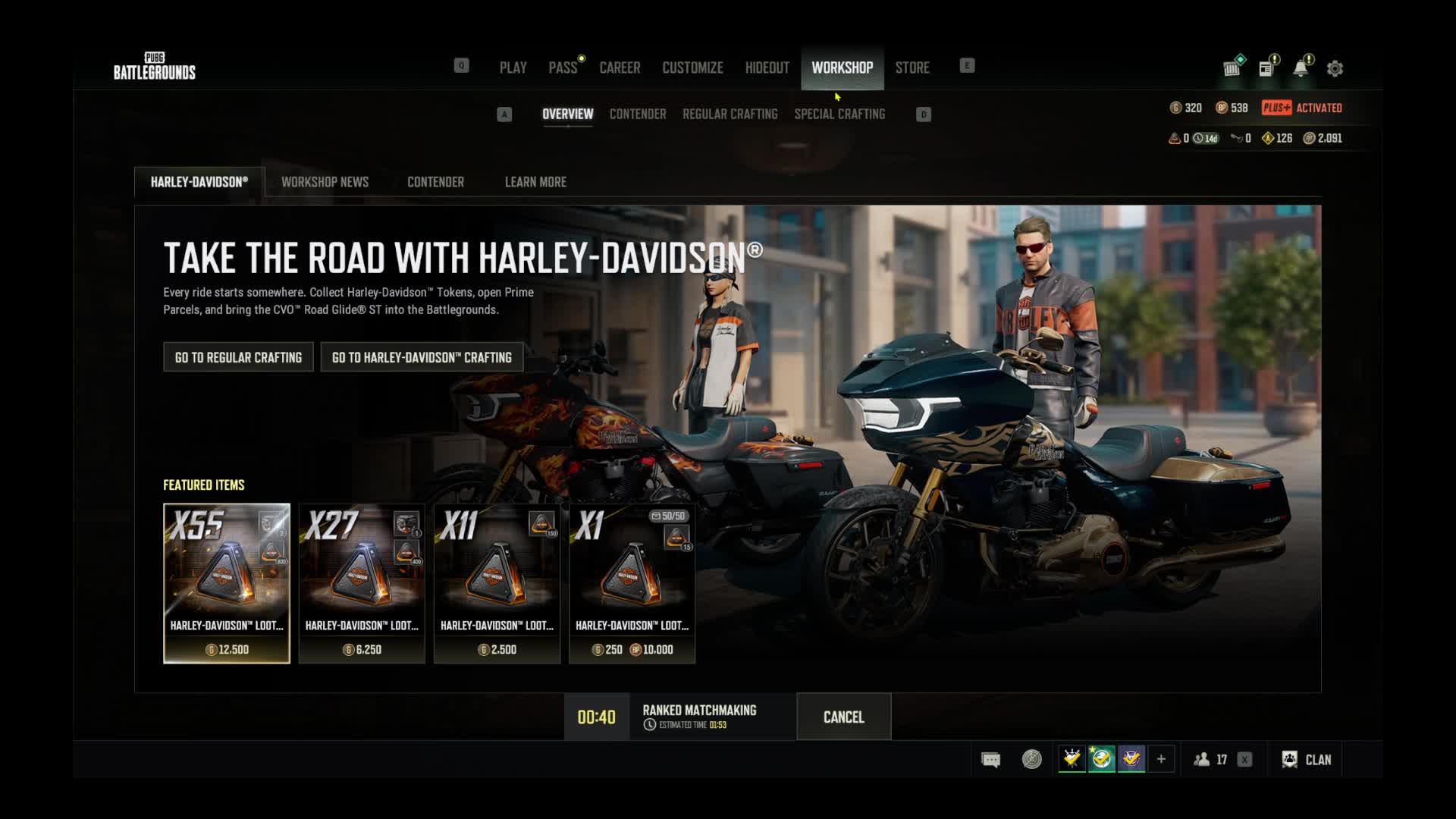Select the X55 Harley-Davidson loot bundle
The width and height of the screenshot is (1456, 819).
tap(227, 583)
